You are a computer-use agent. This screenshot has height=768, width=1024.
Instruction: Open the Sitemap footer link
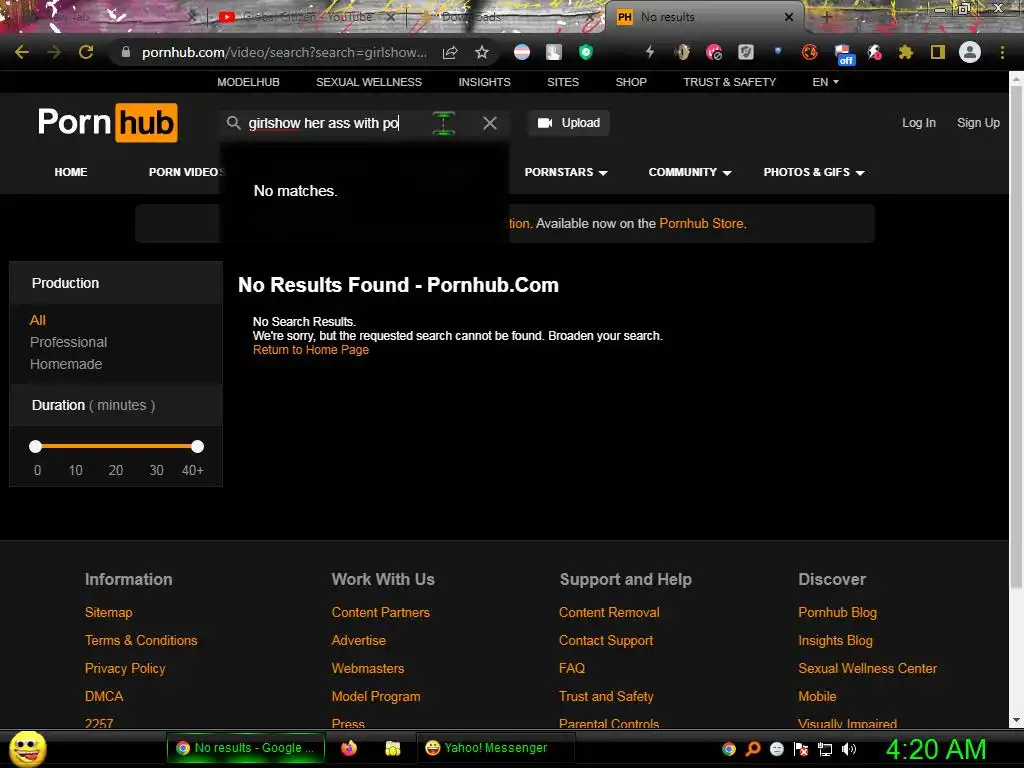click(108, 613)
